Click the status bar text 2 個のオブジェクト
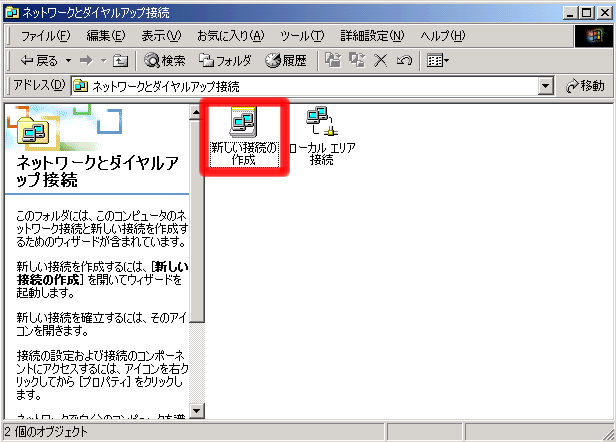The width and height of the screenshot is (616, 442). coord(46,432)
